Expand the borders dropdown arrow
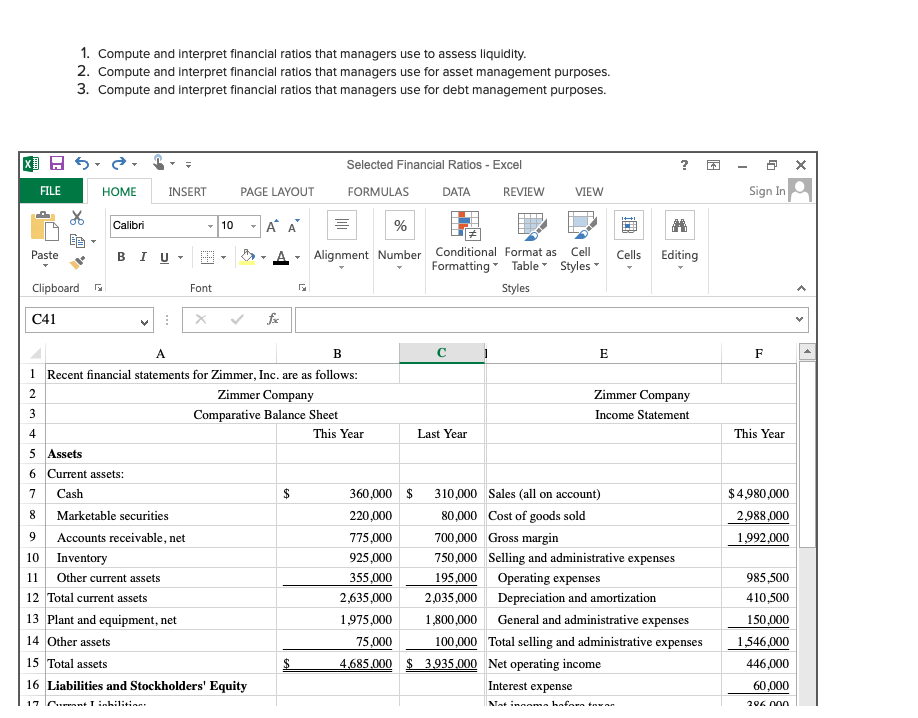 (224, 258)
